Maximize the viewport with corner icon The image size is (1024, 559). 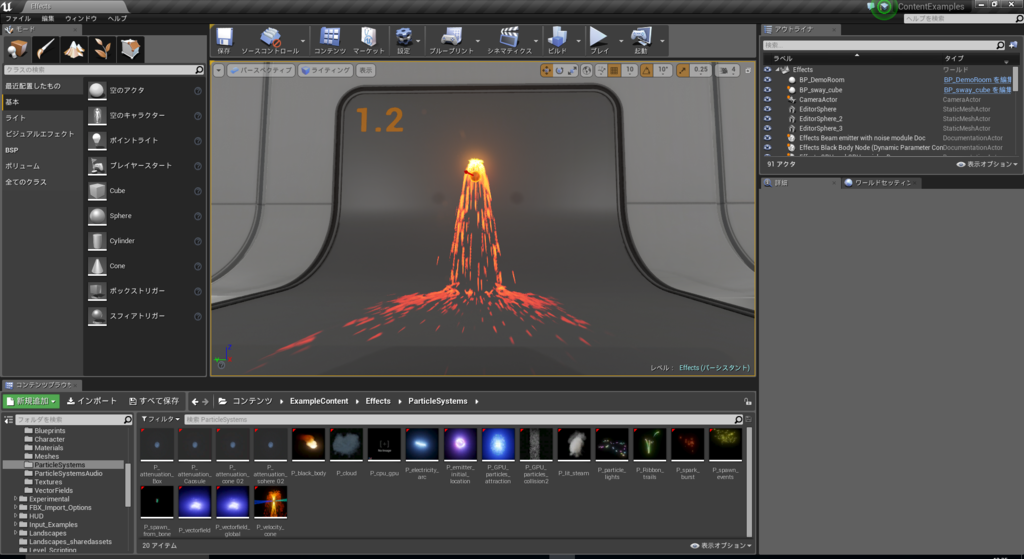coord(748,70)
